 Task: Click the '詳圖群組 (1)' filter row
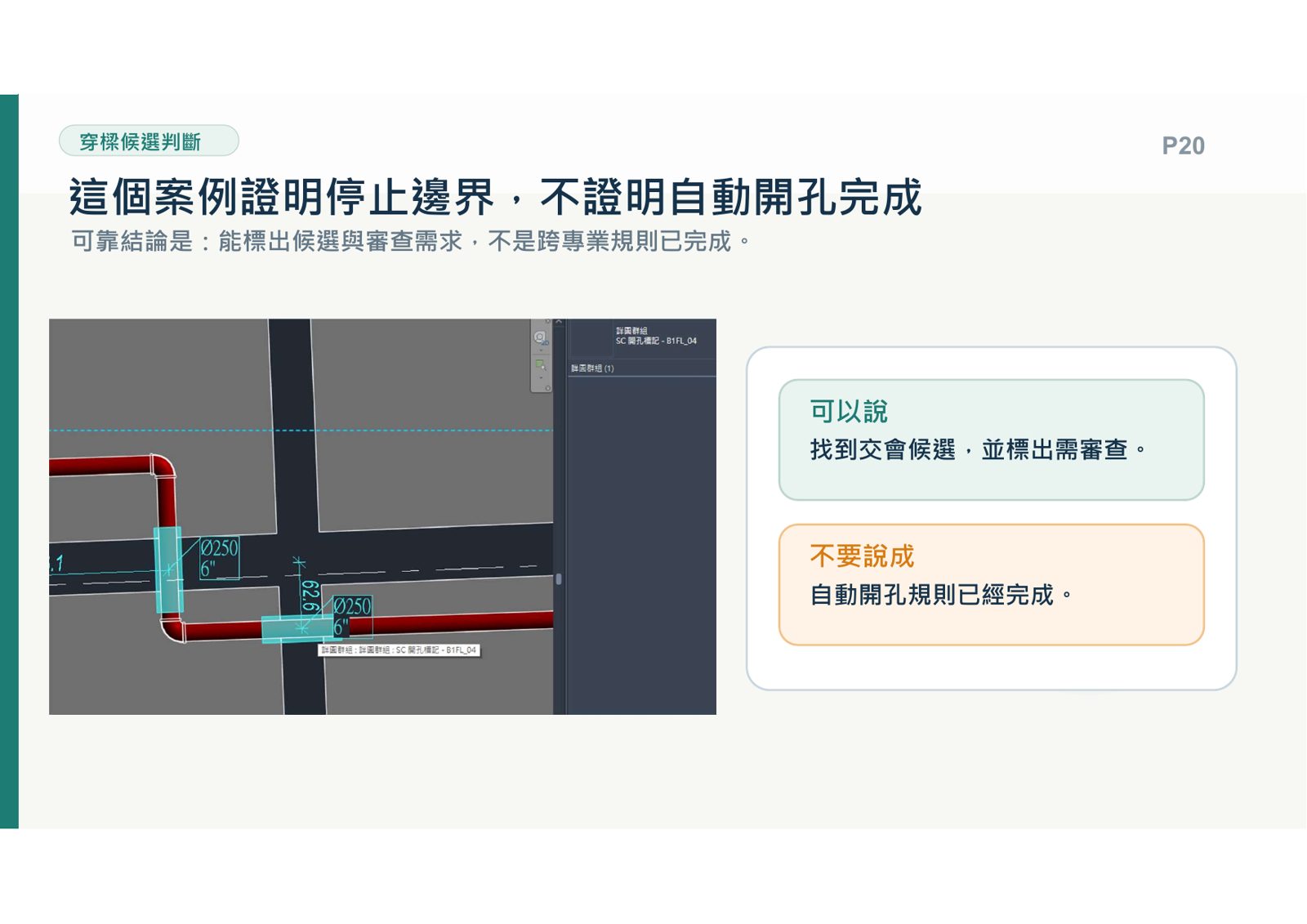[642, 368]
